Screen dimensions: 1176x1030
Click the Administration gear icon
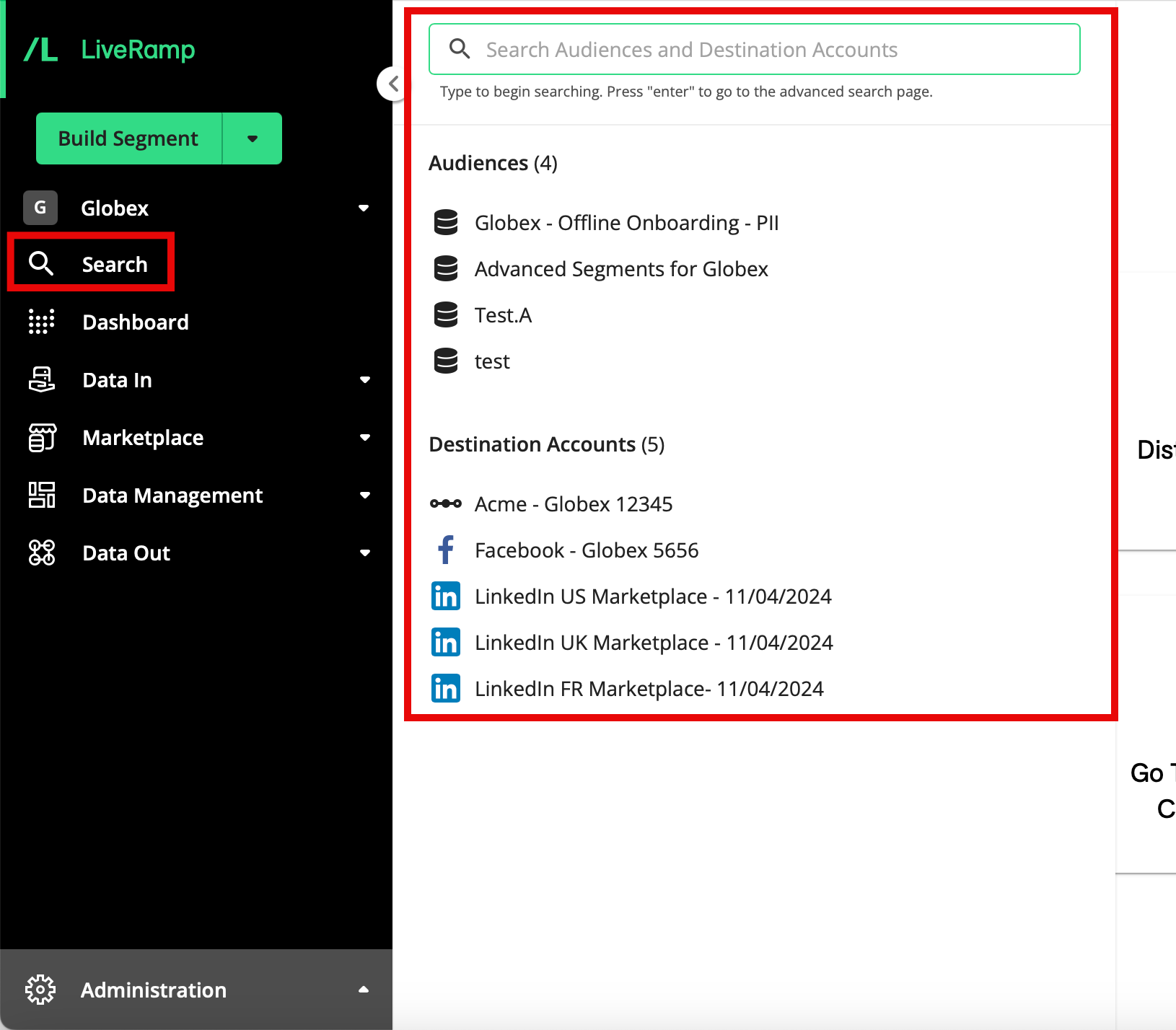click(40, 990)
